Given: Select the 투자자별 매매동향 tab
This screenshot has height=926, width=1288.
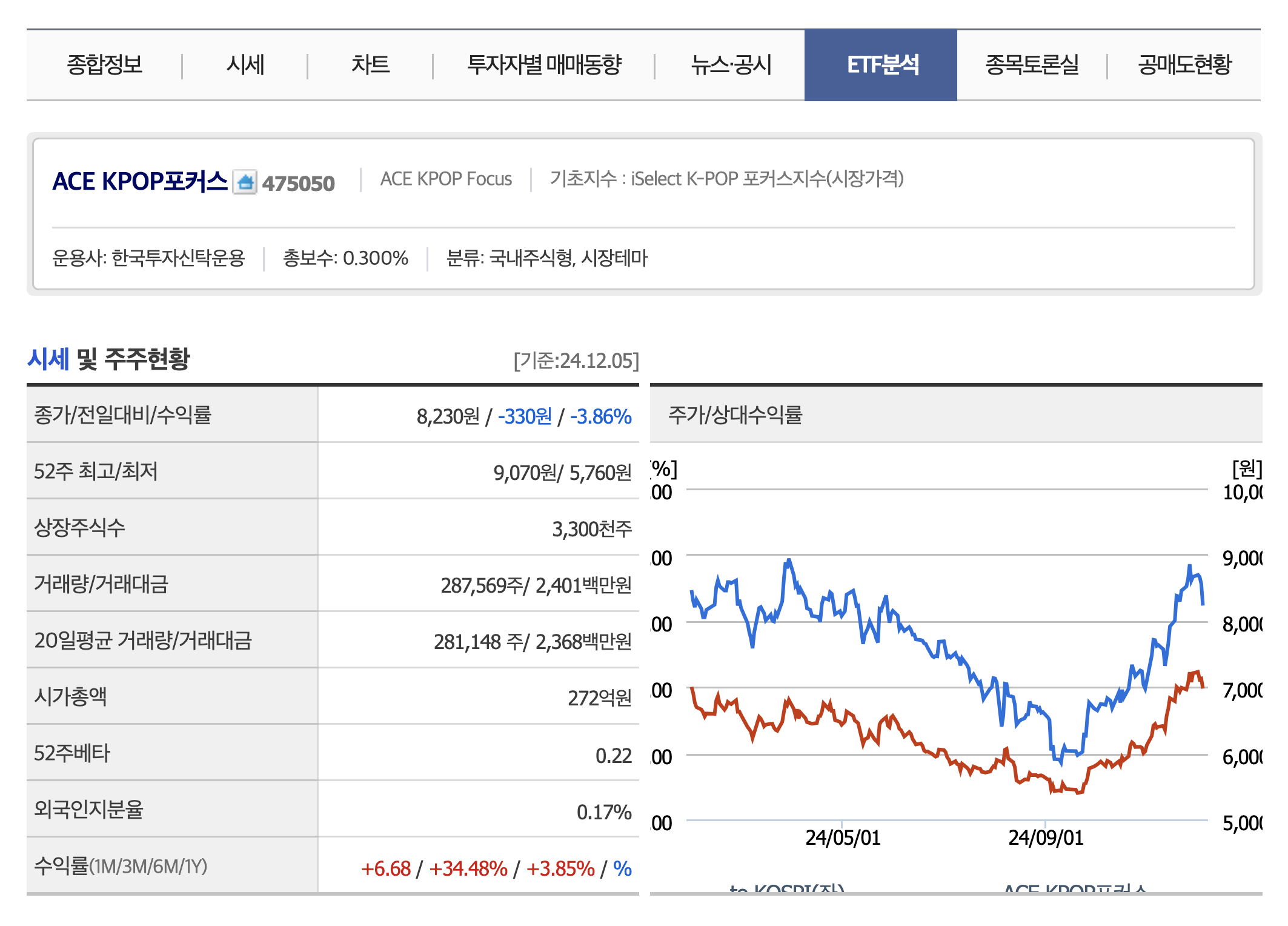Looking at the screenshot, I should click(x=544, y=65).
